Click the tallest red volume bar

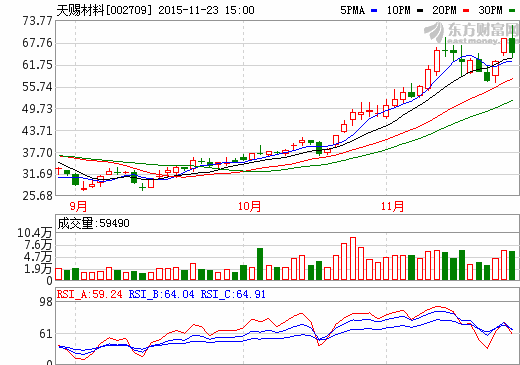pos(353,258)
